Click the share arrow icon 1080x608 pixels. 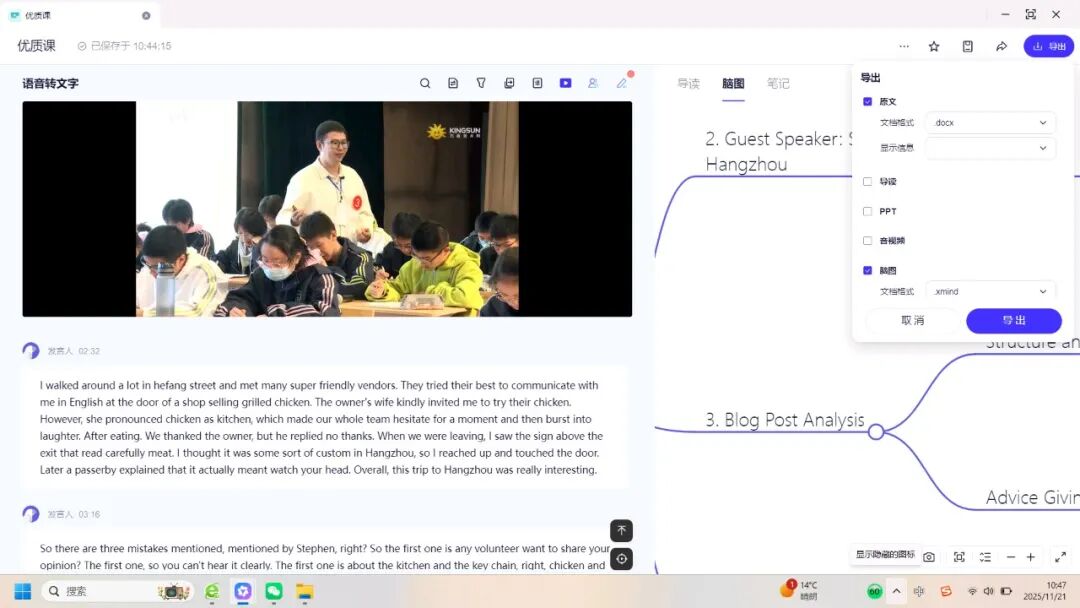click(1001, 46)
